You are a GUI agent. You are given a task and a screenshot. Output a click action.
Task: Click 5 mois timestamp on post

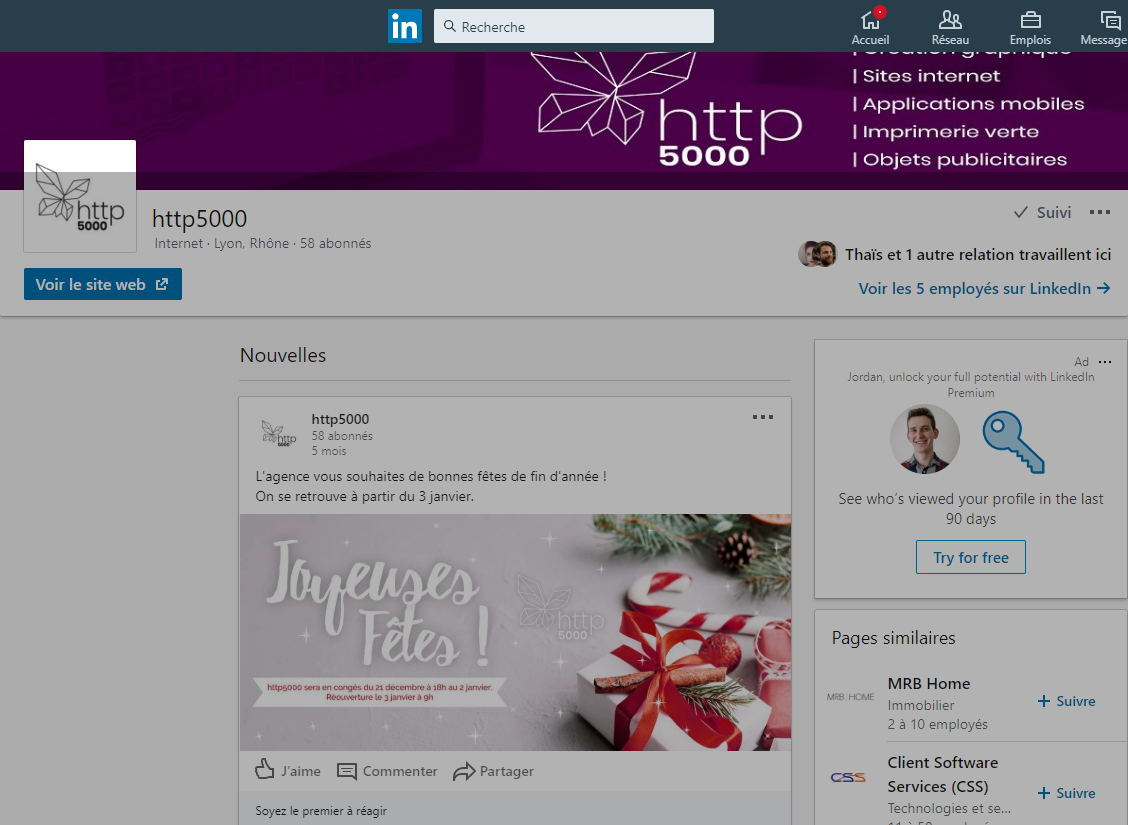click(x=329, y=451)
